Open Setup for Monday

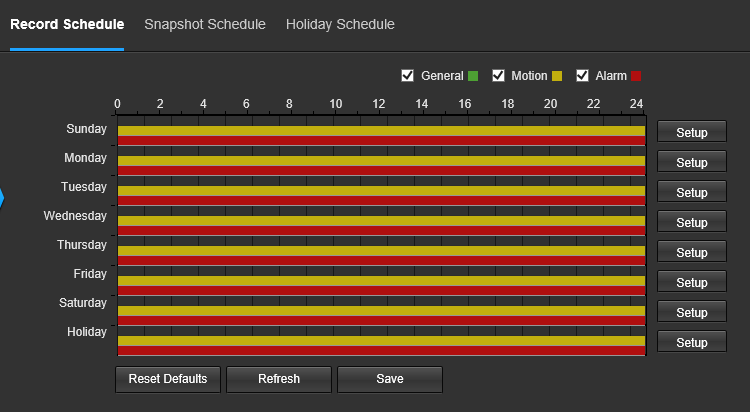(692, 162)
